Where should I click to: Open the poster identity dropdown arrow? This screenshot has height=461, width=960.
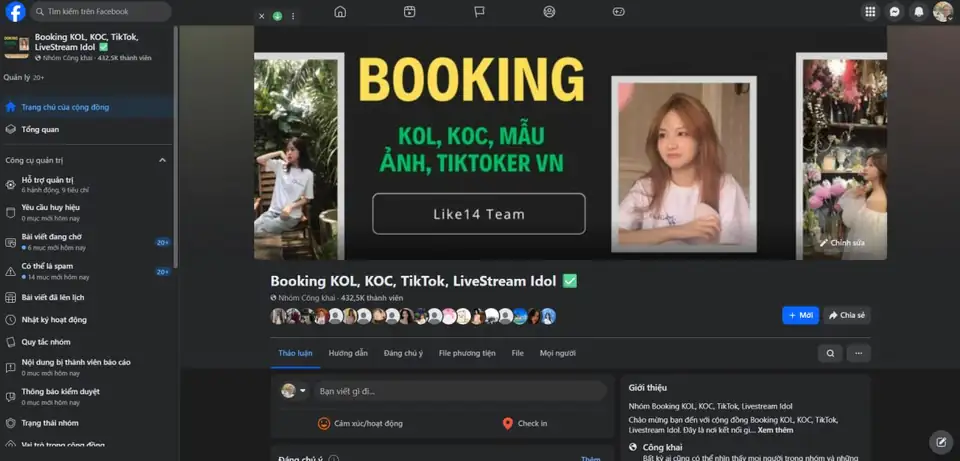point(302,391)
